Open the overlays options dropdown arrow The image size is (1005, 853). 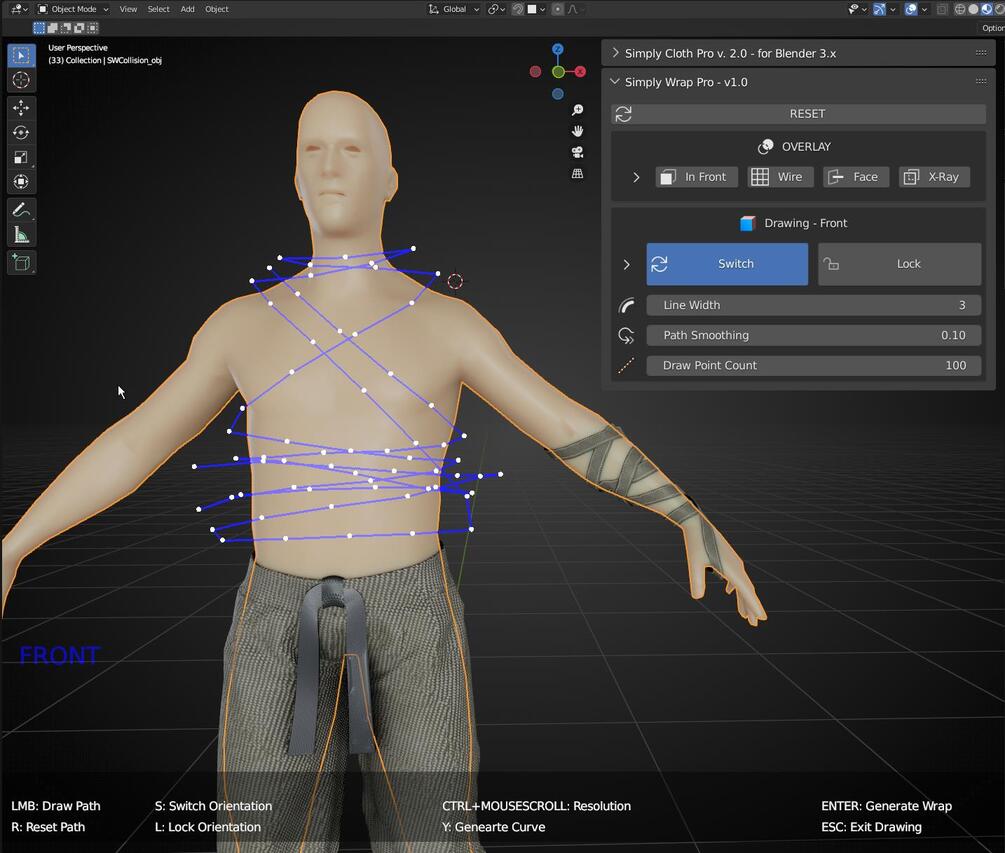coord(924,9)
